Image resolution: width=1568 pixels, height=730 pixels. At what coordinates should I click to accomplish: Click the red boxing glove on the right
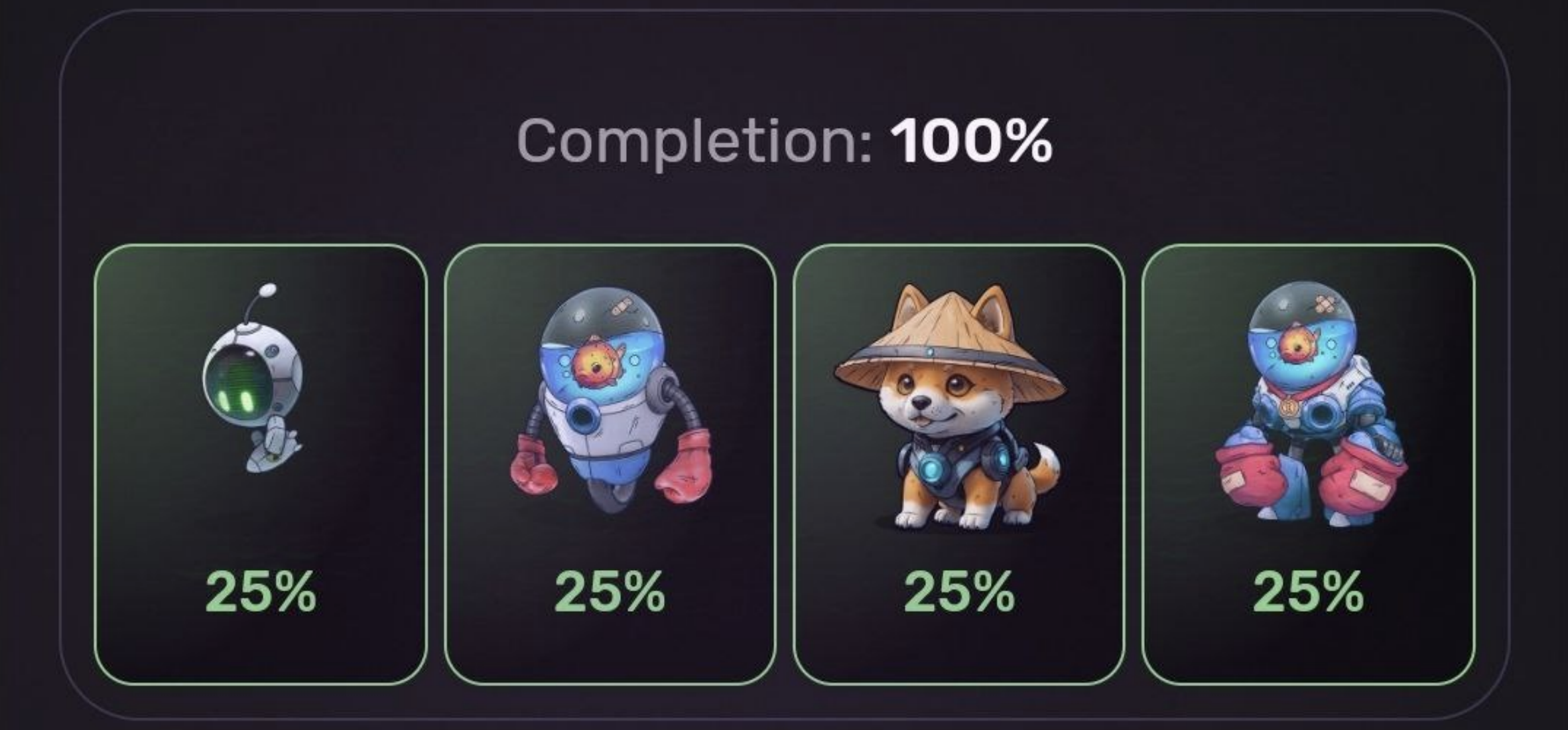[x=683, y=466]
